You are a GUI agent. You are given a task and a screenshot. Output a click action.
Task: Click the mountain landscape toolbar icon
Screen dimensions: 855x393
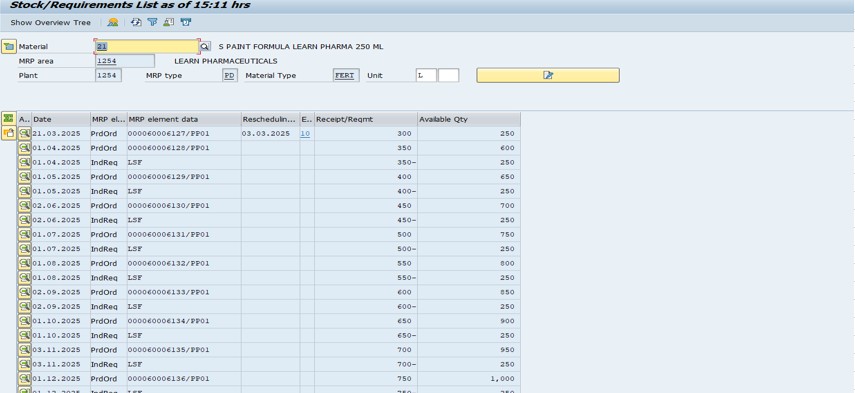pyautogui.click(x=113, y=22)
